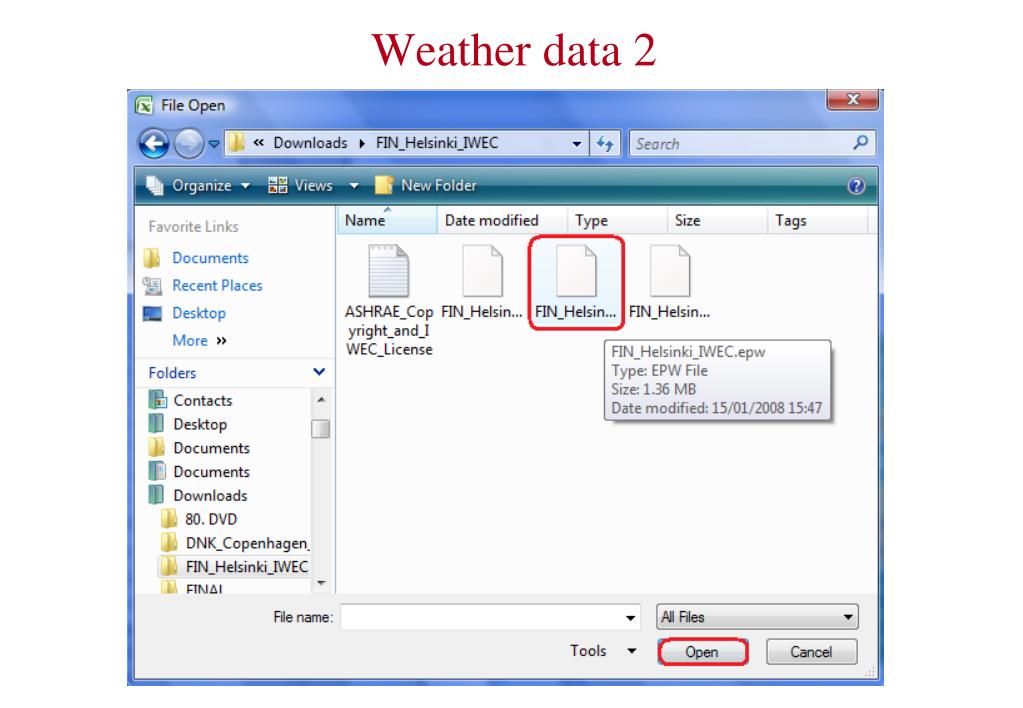The image size is (1023, 708).
Task: Sort by Name column header
Action: [387, 221]
